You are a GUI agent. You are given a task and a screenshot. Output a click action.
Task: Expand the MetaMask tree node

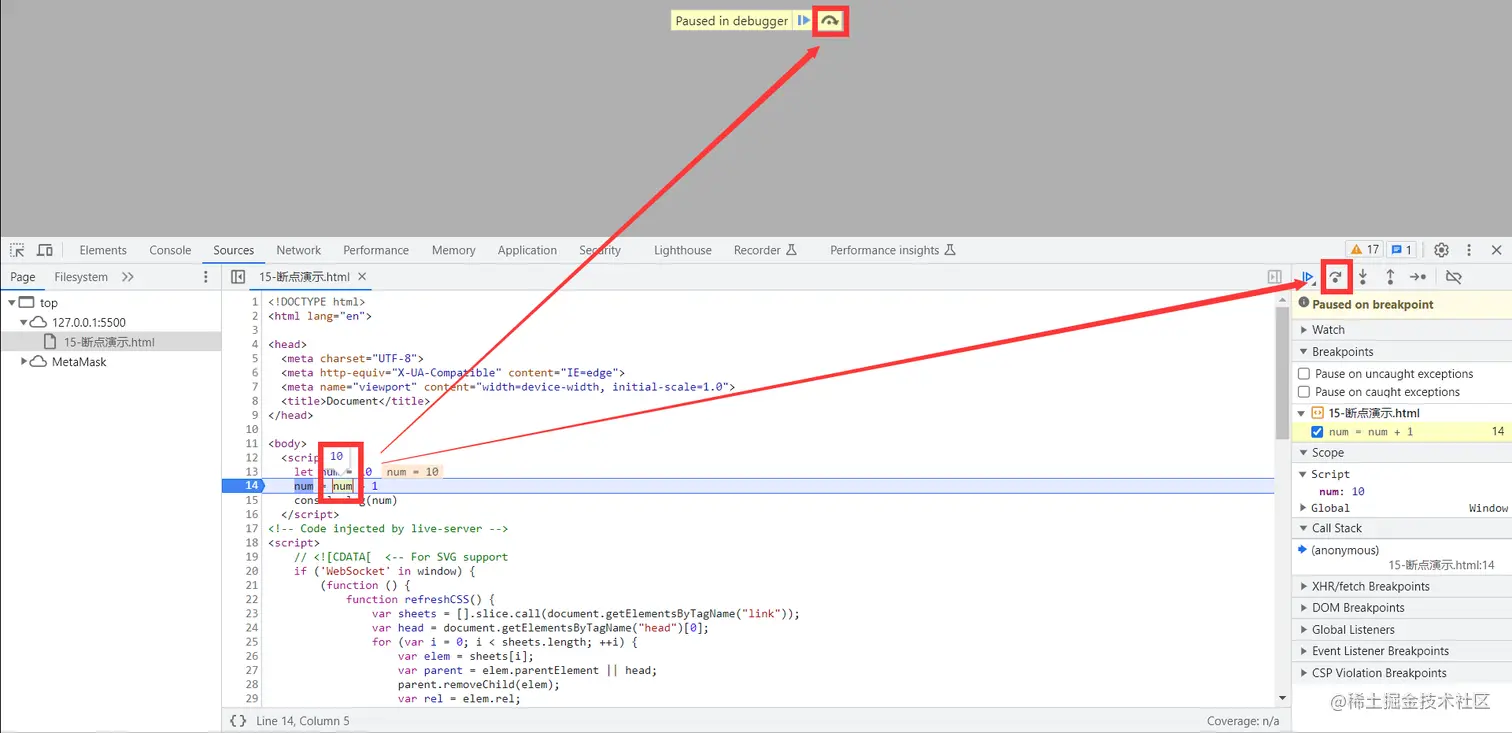24,362
